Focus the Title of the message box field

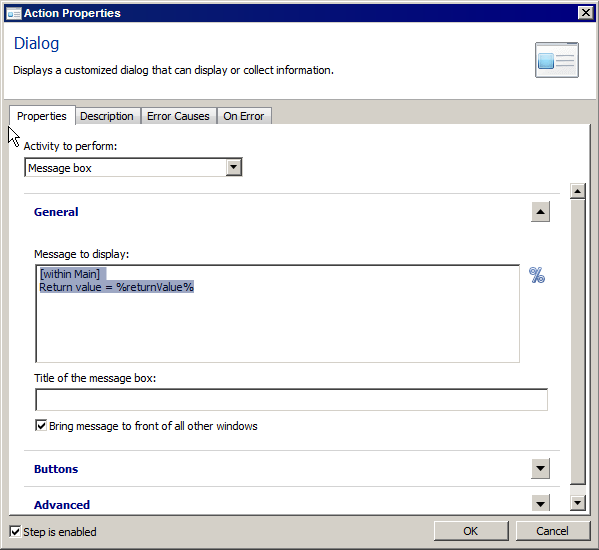pyautogui.click(x=291, y=400)
